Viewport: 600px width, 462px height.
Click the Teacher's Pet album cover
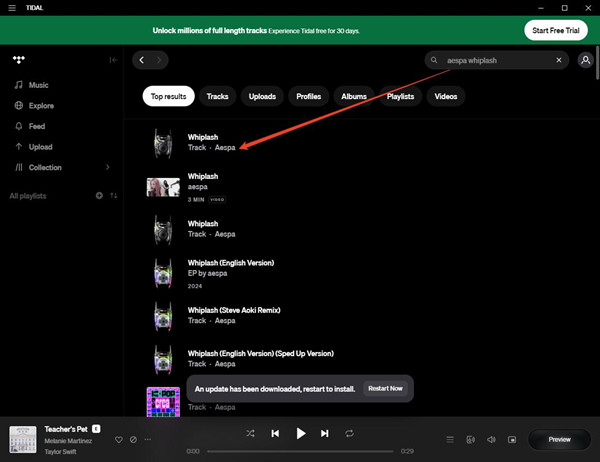click(x=23, y=439)
